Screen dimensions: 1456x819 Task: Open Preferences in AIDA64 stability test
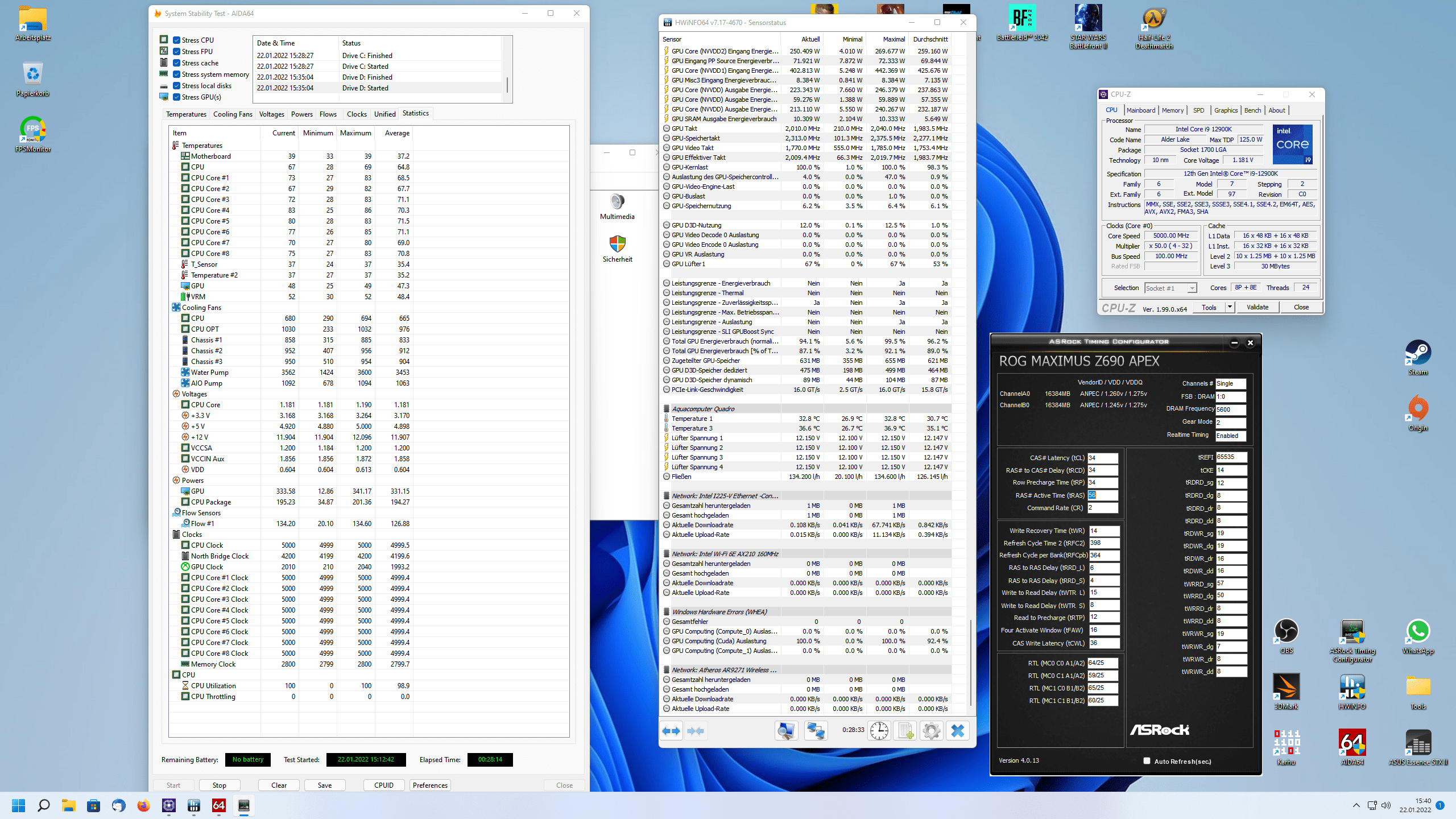click(430, 785)
